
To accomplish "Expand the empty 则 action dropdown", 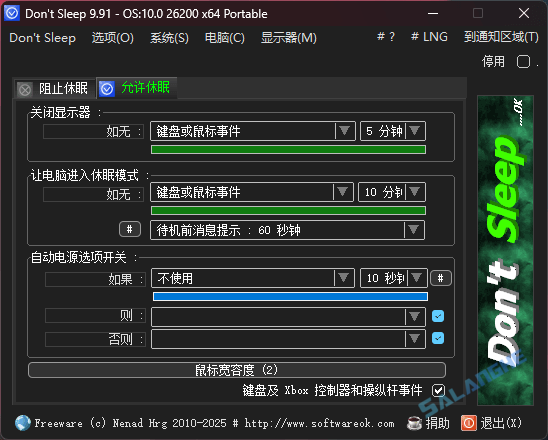I will [288, 317].
